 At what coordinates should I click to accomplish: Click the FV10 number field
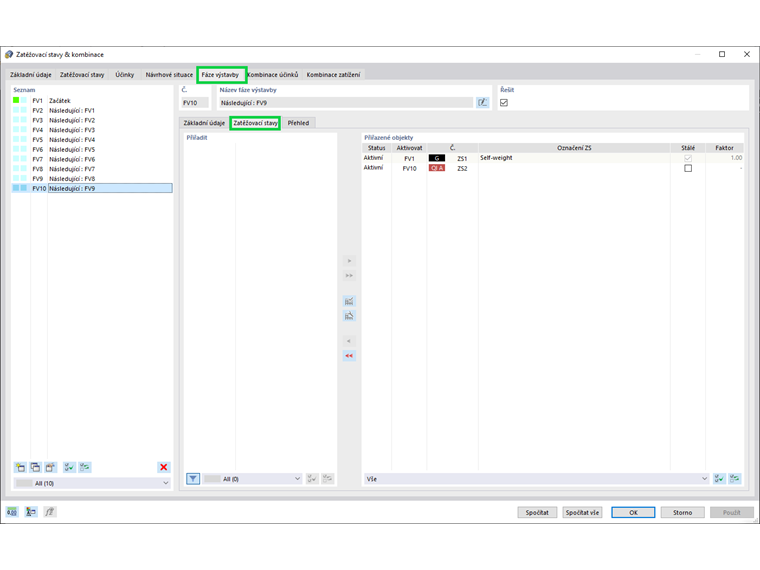click(195, 103)
